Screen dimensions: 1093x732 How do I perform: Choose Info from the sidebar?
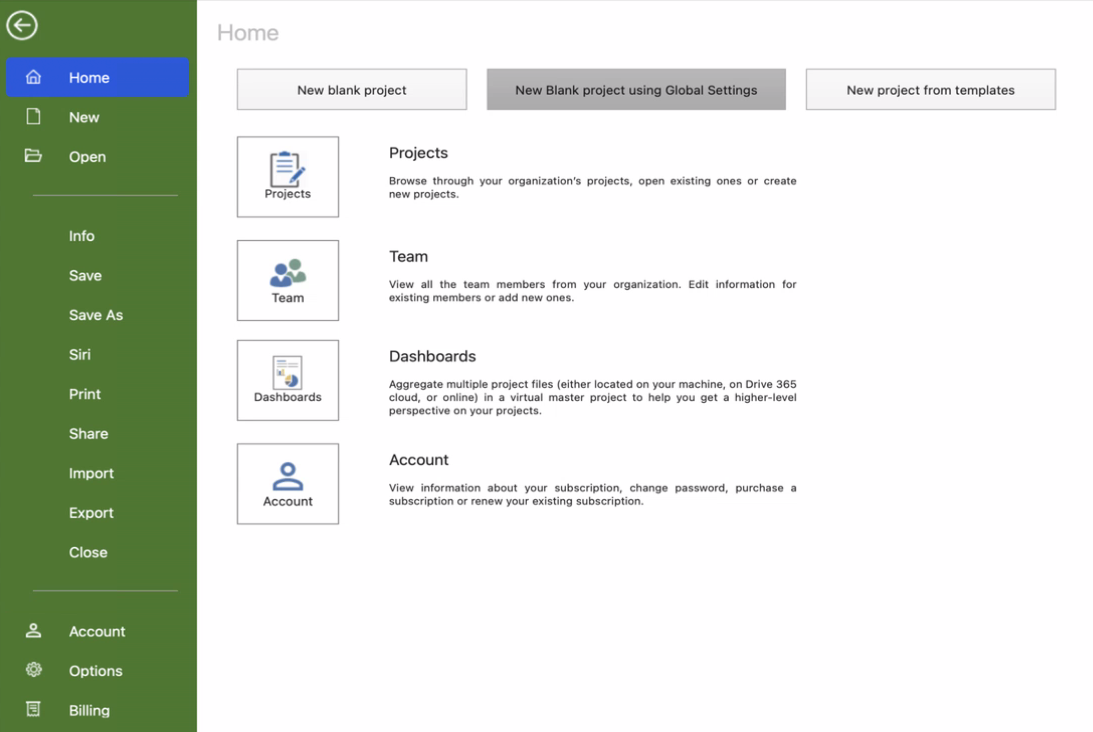[82, 236]
